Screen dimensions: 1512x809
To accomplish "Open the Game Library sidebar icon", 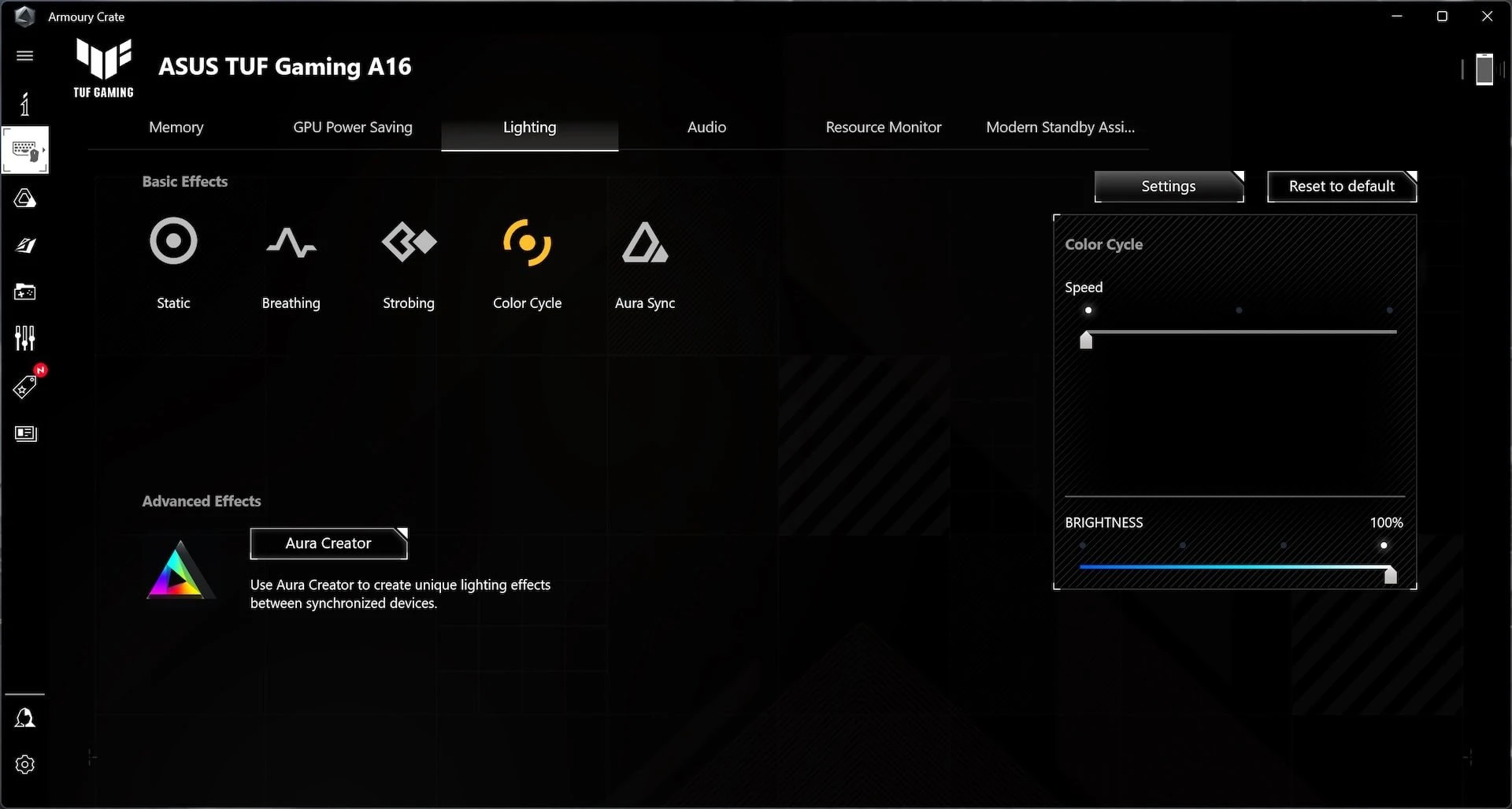I will (24, 291).
